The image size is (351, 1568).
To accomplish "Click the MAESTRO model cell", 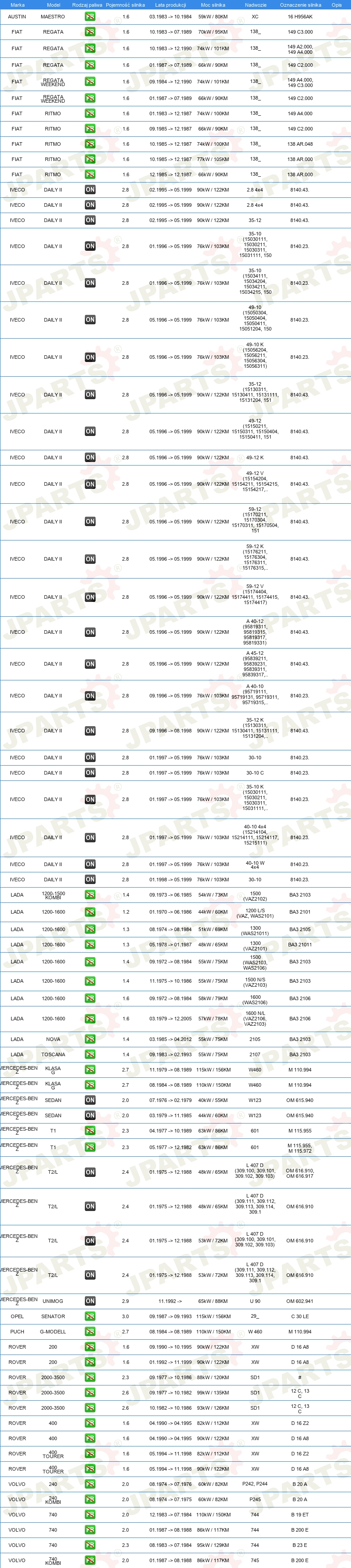I will pyautogui.click(x=53, y=17).
